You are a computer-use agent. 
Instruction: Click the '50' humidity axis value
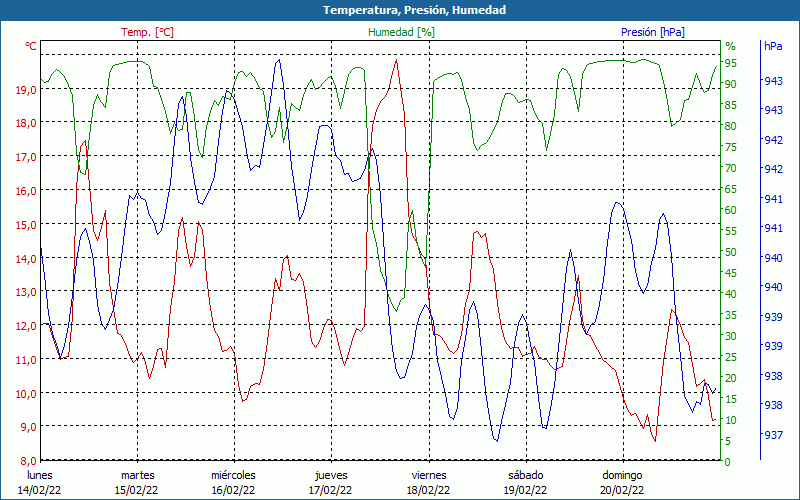pyautogui.click(x=730, y=252)
